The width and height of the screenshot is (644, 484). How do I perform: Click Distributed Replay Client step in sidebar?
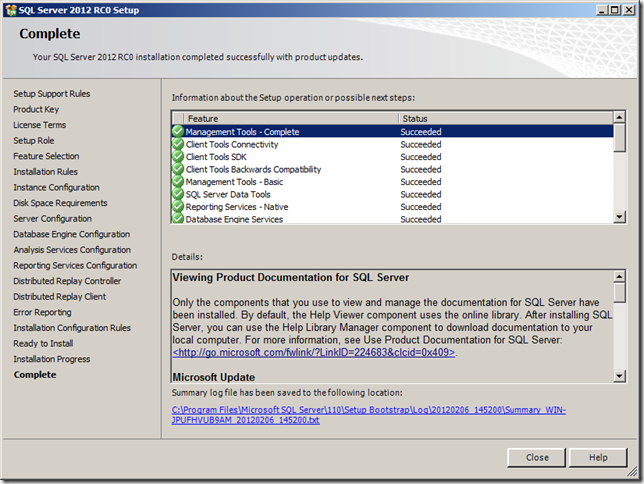tap(60, 297)
